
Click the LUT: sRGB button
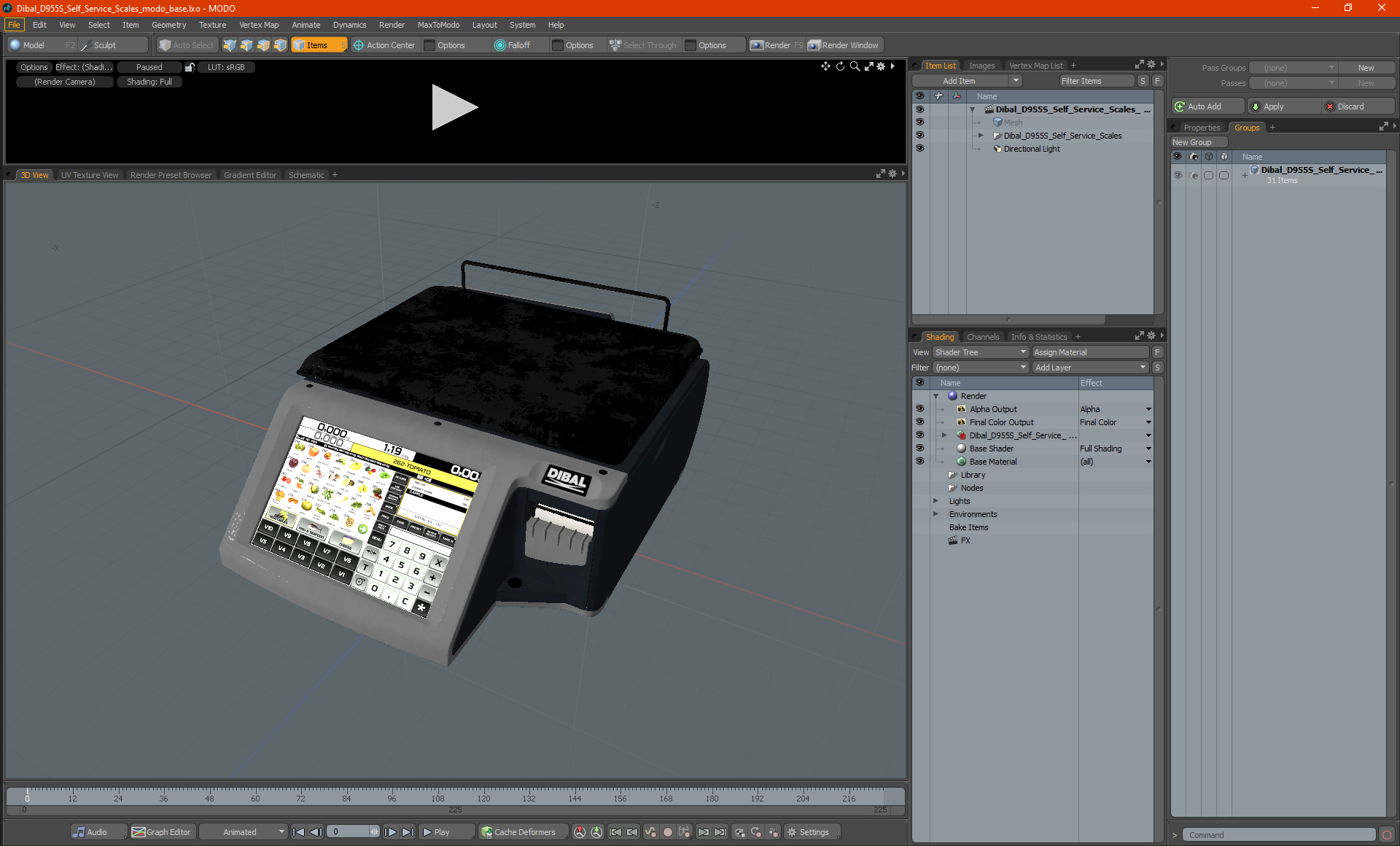pyautogui.click(x=226, y=67)
